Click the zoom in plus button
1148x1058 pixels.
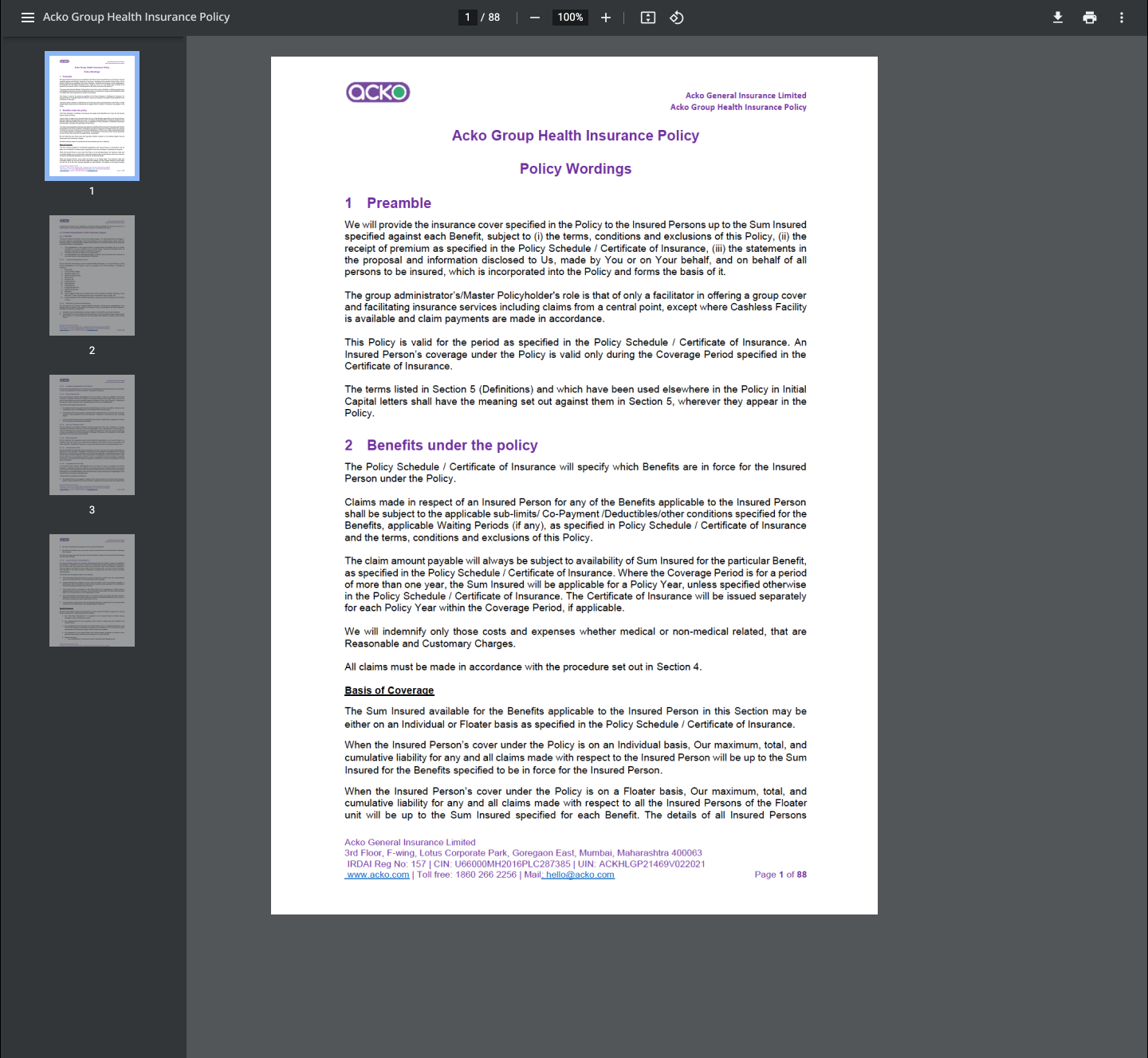(606, 18)
